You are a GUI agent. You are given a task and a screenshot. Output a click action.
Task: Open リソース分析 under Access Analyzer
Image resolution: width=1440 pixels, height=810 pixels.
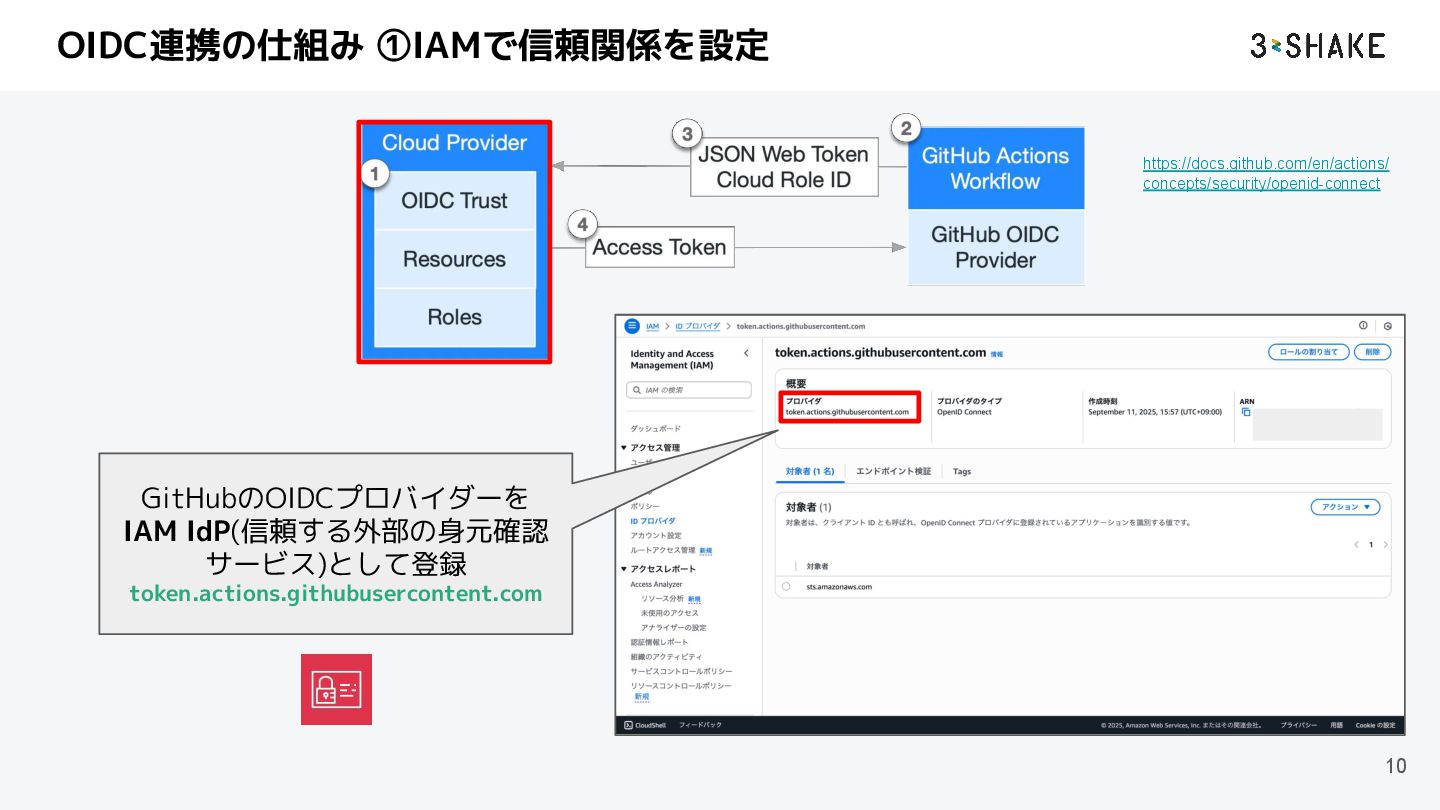[x=662, y=598]
